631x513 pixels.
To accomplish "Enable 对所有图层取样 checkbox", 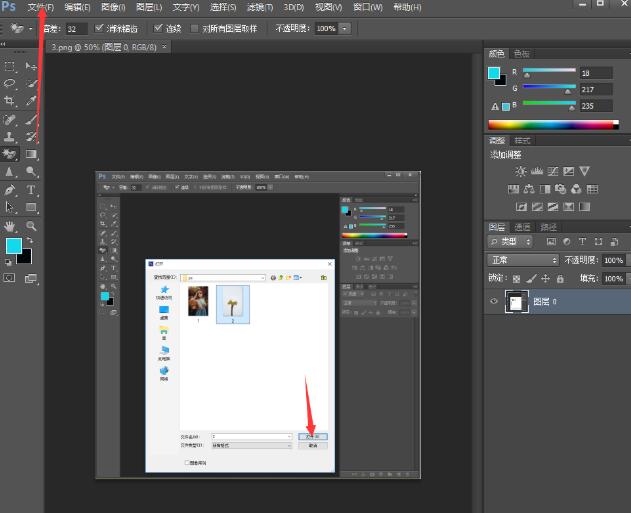I will click(x=195, y=29).
